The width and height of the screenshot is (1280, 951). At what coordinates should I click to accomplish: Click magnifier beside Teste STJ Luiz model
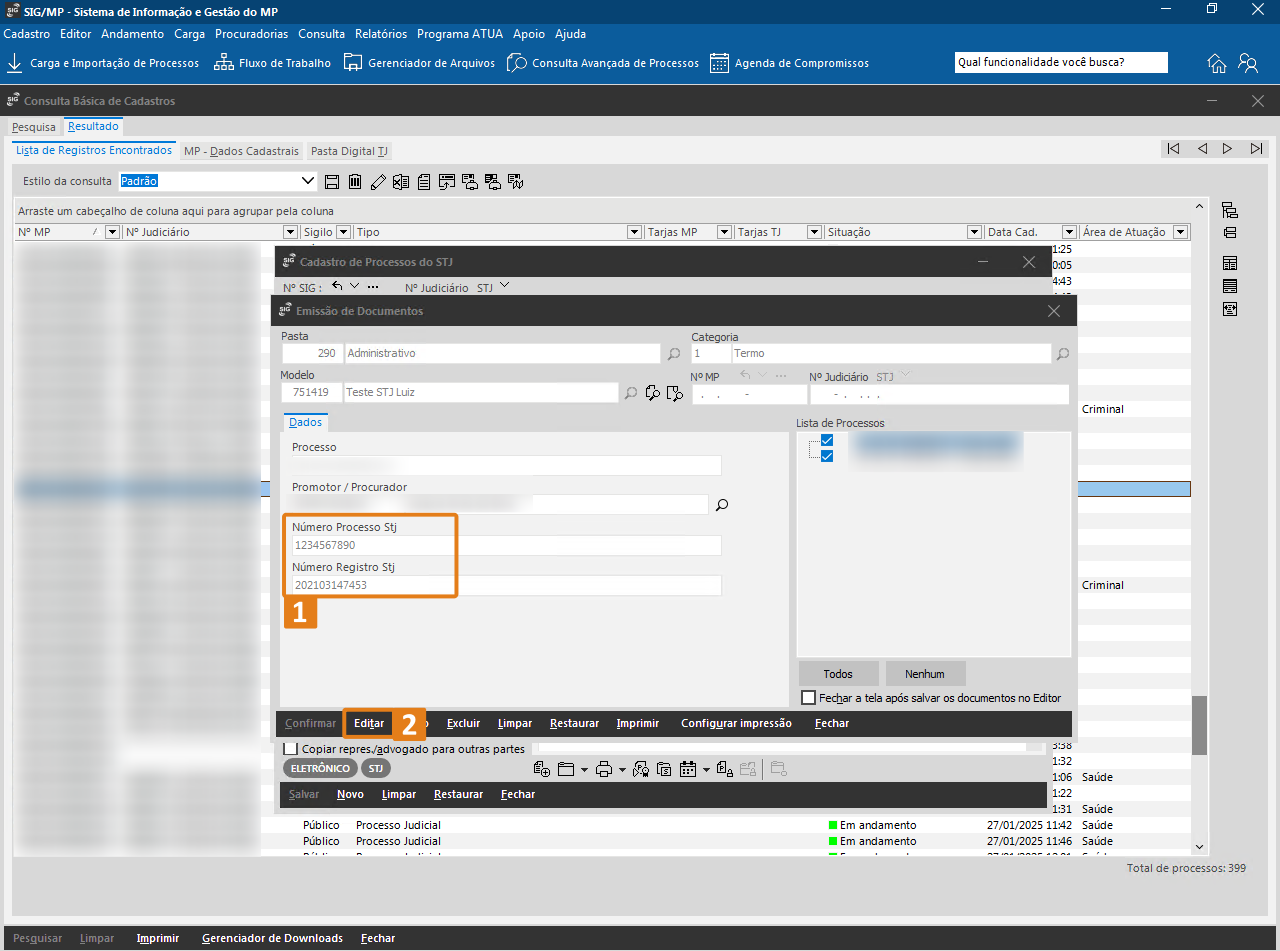click(631, 393)
